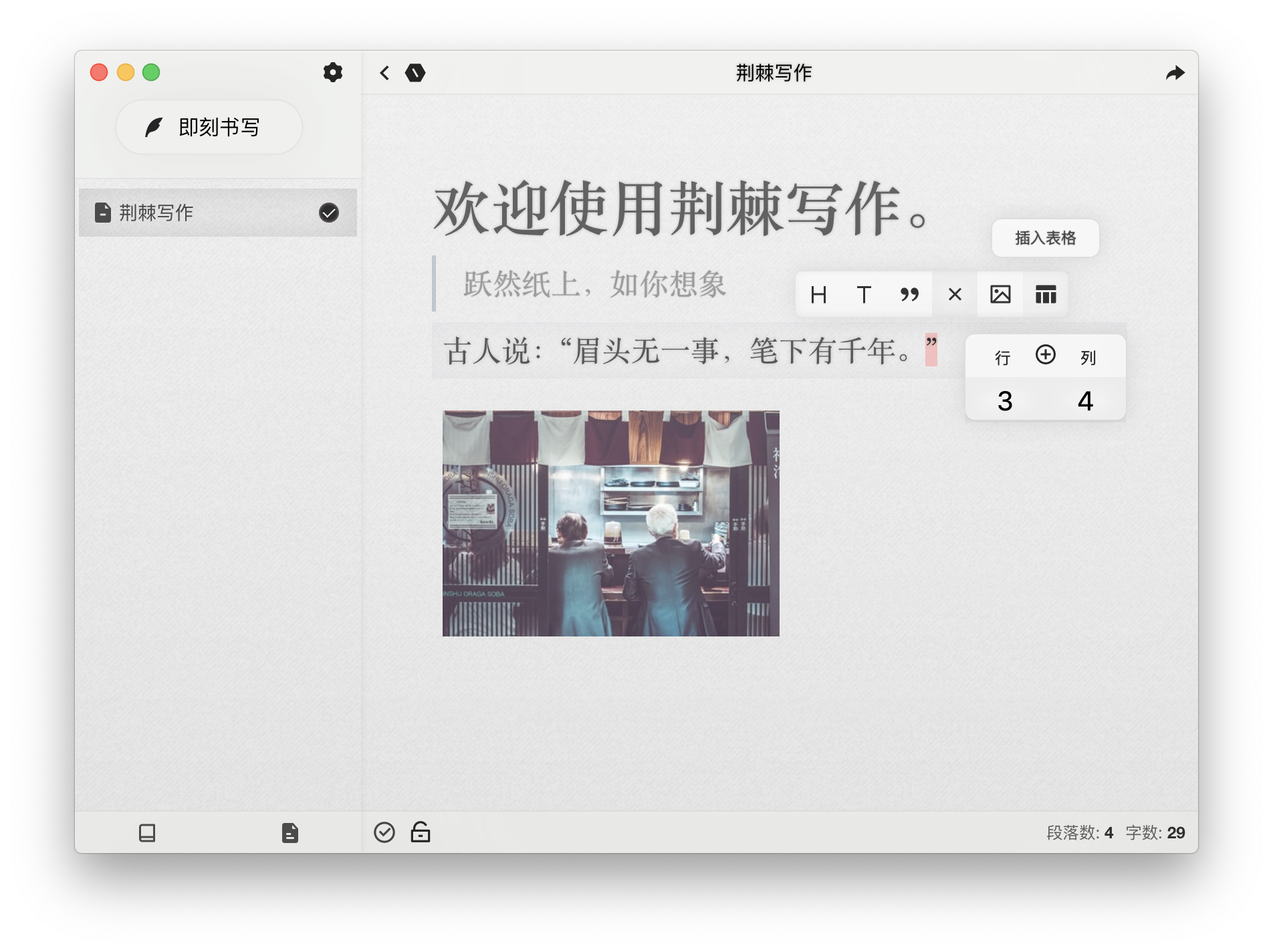
Task: Close the window with the red button
Action: [99, 72]
